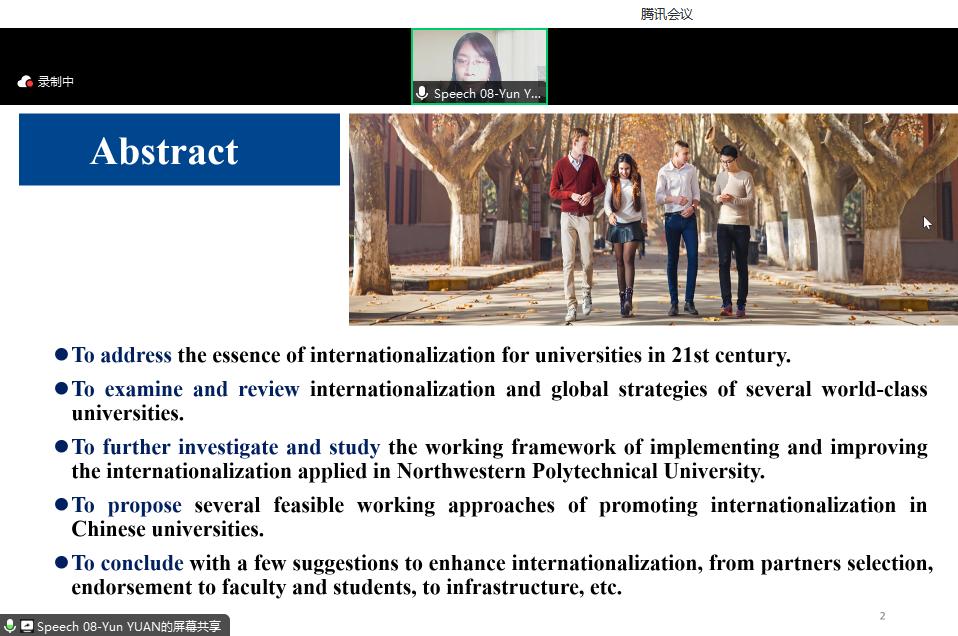Click the speaker name 'Speech 08-Yun Y...' label

point(487,93)
